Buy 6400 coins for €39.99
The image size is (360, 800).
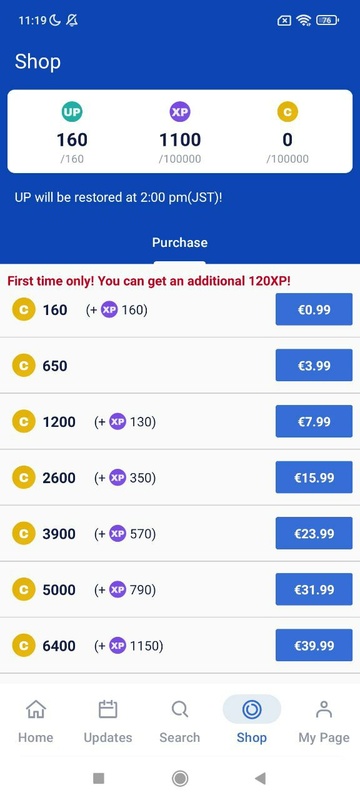[314, 645]
